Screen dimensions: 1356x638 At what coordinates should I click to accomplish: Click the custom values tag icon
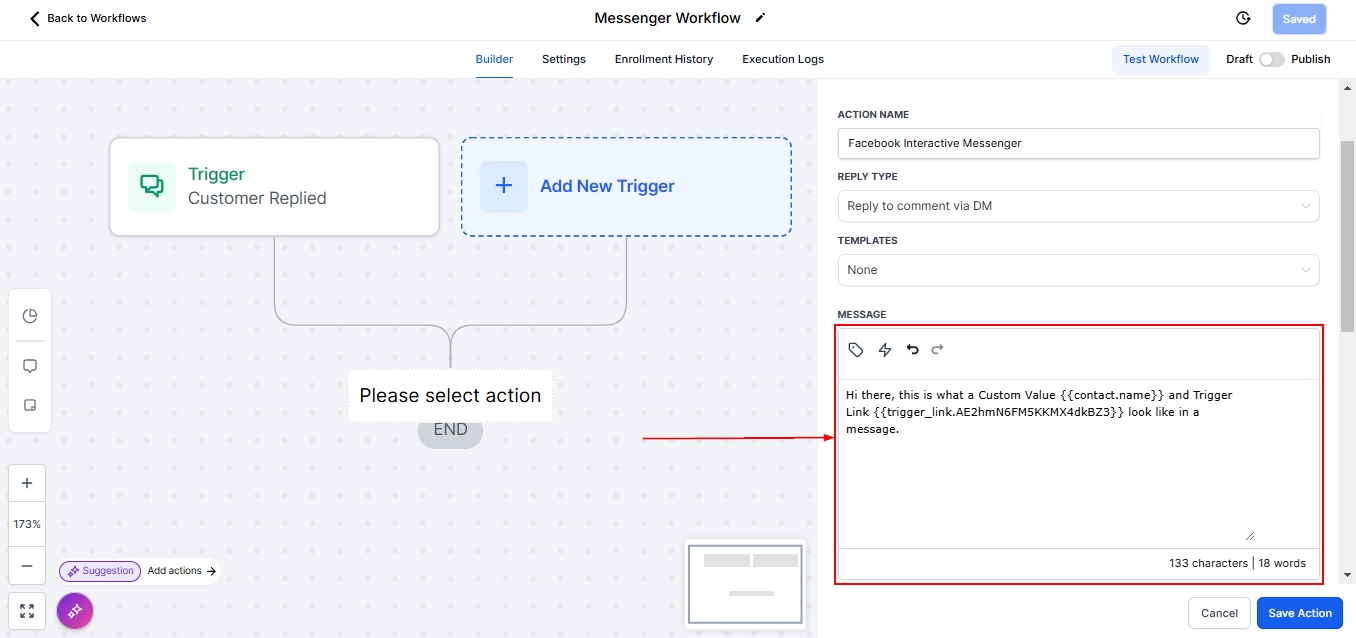pos(856,350)
